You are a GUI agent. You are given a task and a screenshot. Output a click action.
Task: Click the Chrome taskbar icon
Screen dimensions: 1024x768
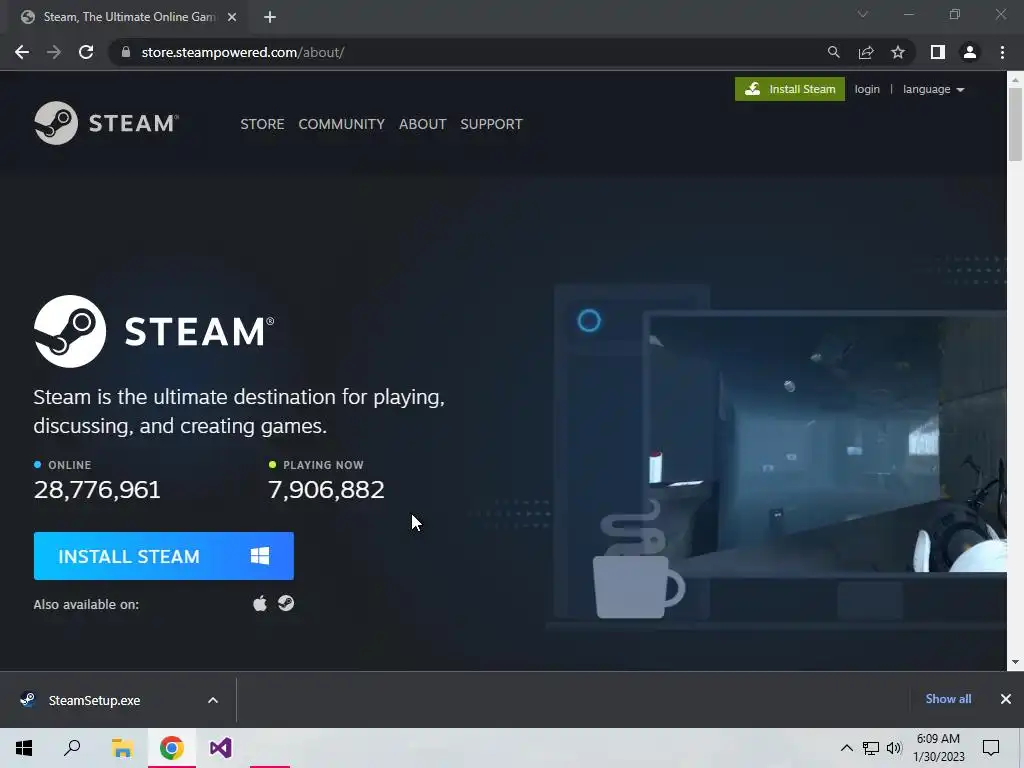pyautogui.click(x=172, y=748)
